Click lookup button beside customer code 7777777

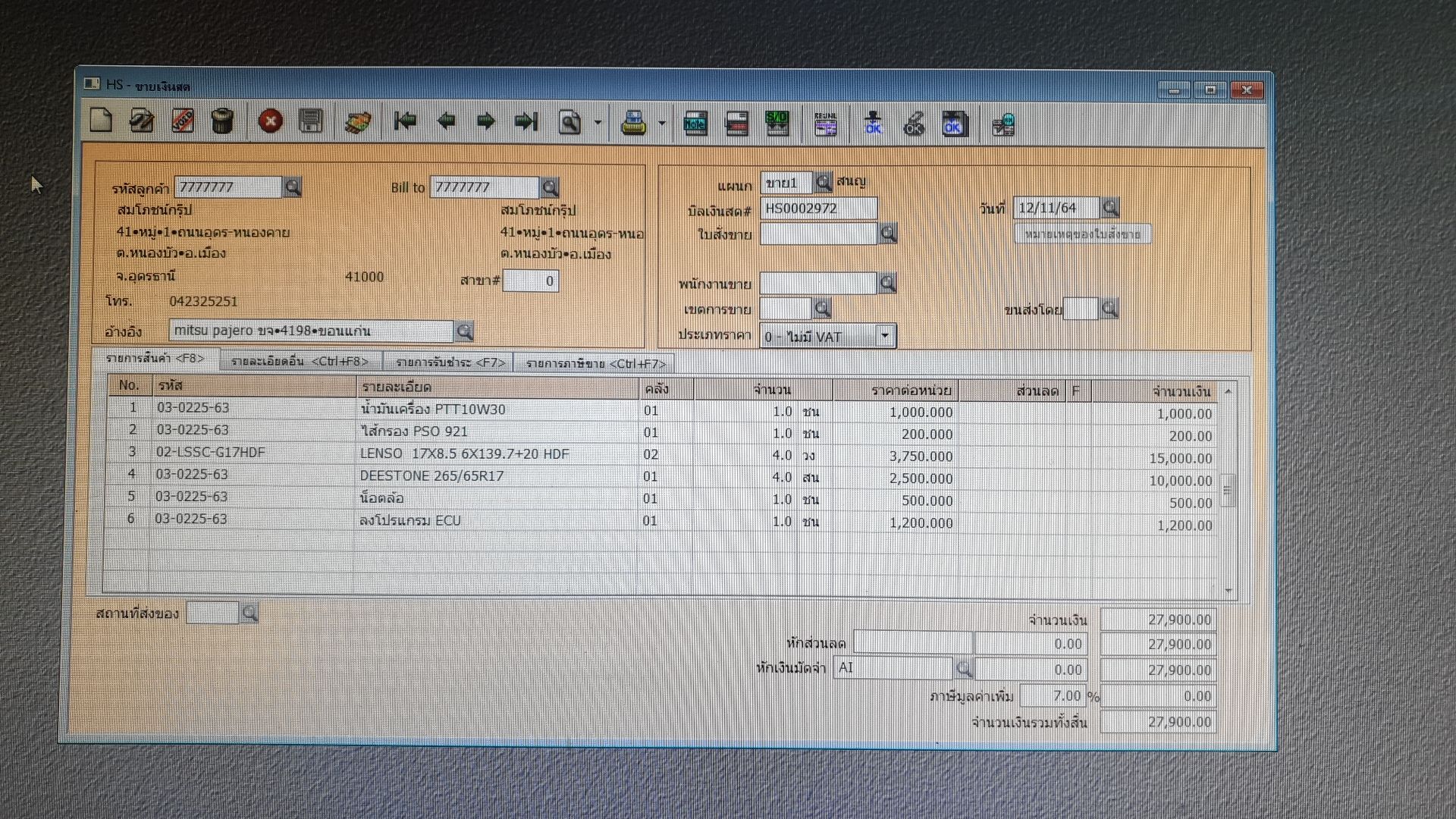(x=292, y=187)
